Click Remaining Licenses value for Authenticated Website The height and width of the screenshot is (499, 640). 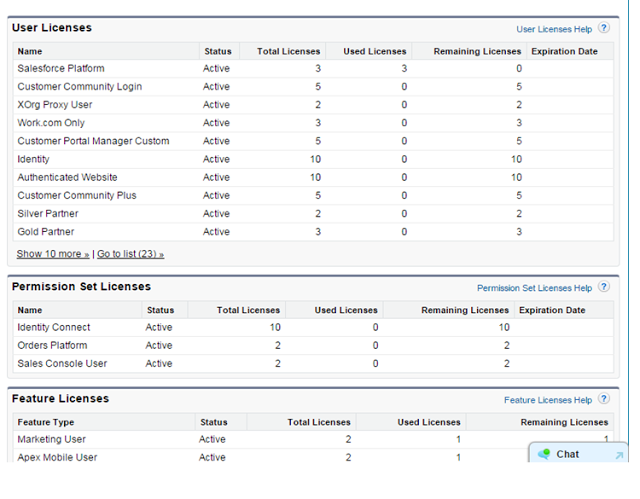516,177
